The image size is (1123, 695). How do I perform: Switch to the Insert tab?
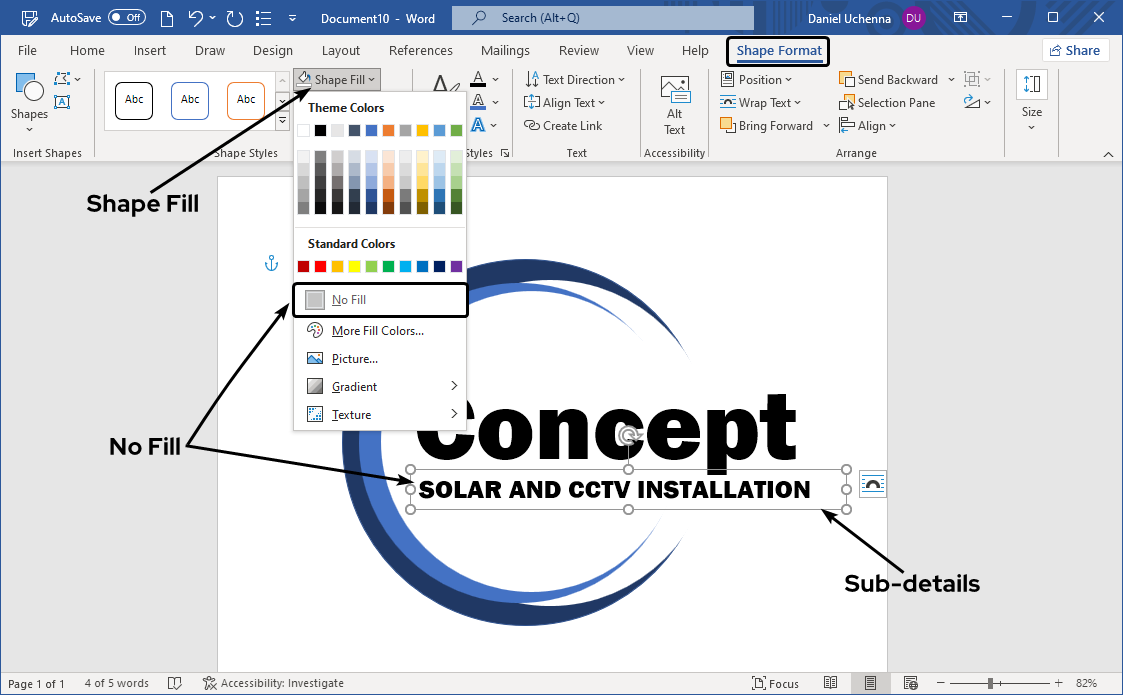(150, 50)
